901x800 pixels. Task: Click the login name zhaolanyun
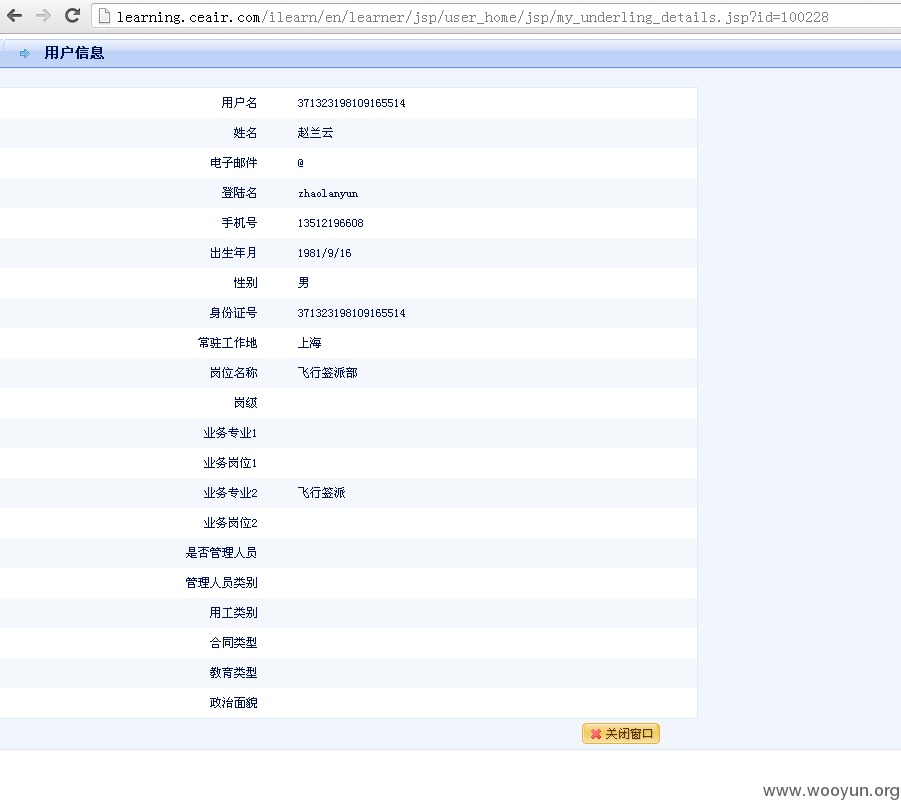(x=328, y=193)
